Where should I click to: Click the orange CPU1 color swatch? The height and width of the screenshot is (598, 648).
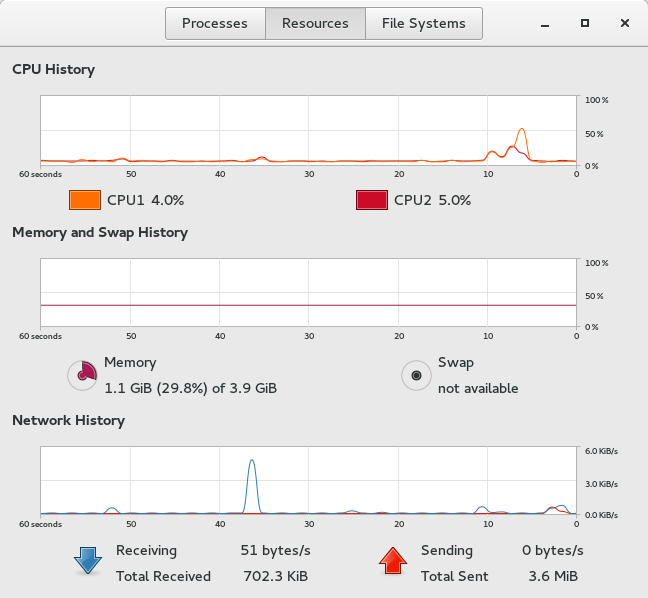tap(85, 200)
